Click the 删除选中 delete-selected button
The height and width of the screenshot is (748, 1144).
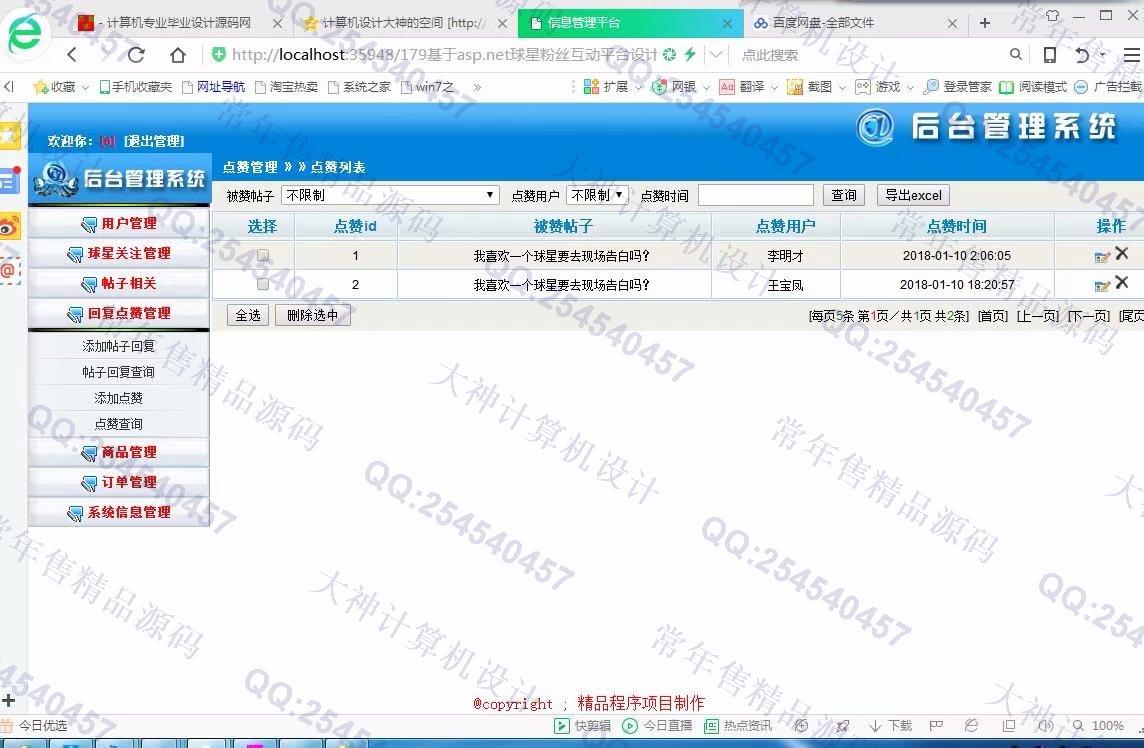coord(313,315)
